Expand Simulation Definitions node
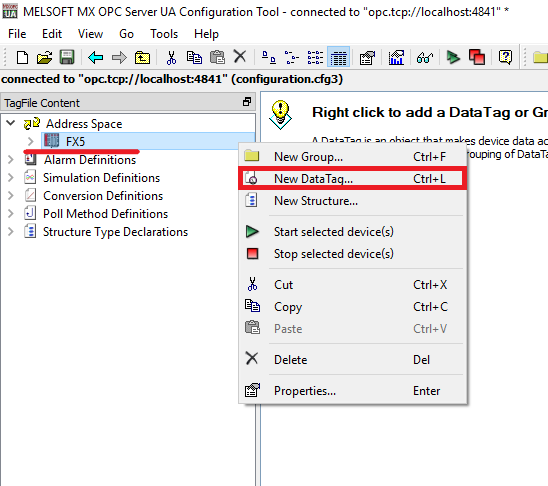The height and width of the screenshot is (486, 548). 11,177
